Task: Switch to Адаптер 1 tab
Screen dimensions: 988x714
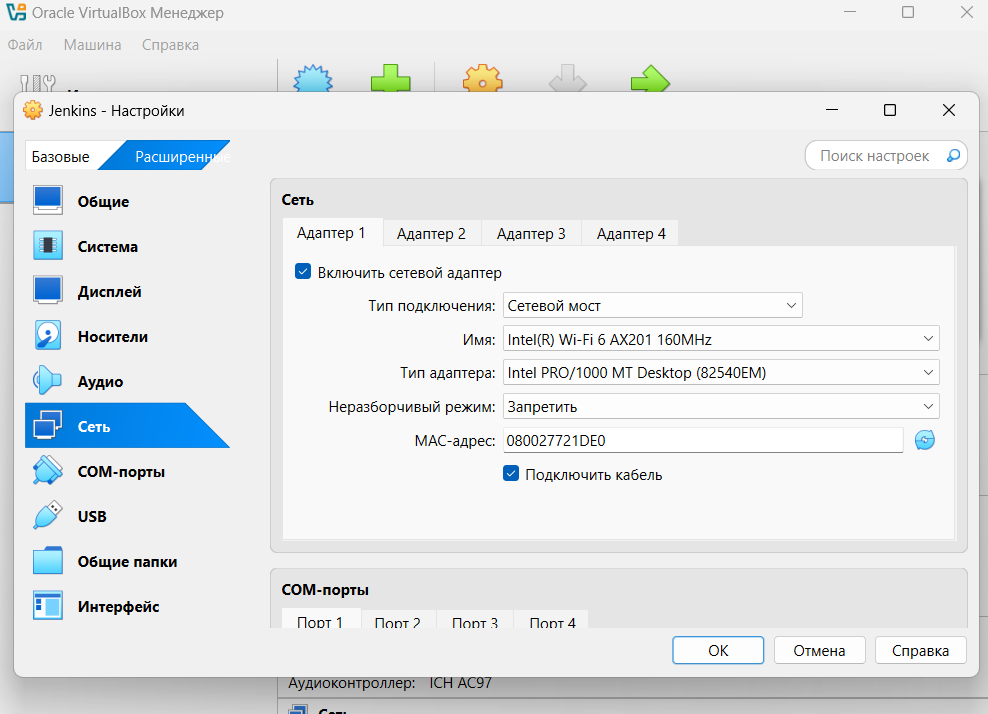Action: (x=331, y=233)
